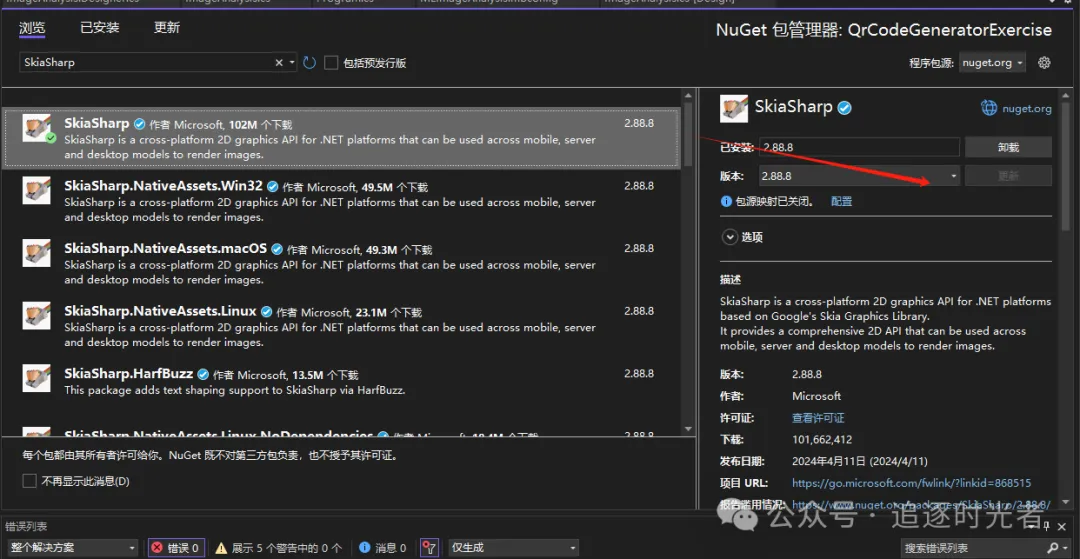
Task: Click SkiaSharp.NativeAssets.Win32 package name
Action: [x=163, y=187]
